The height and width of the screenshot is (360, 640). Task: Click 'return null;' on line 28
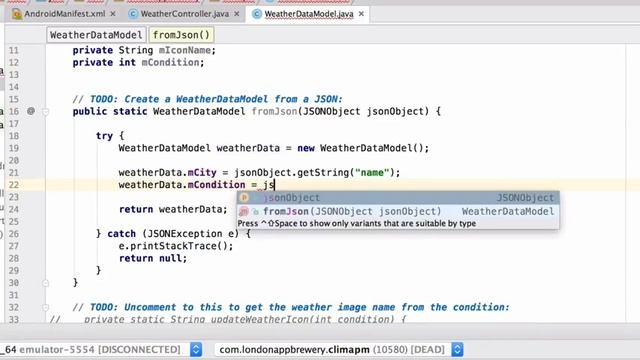(x=153, y=258)
